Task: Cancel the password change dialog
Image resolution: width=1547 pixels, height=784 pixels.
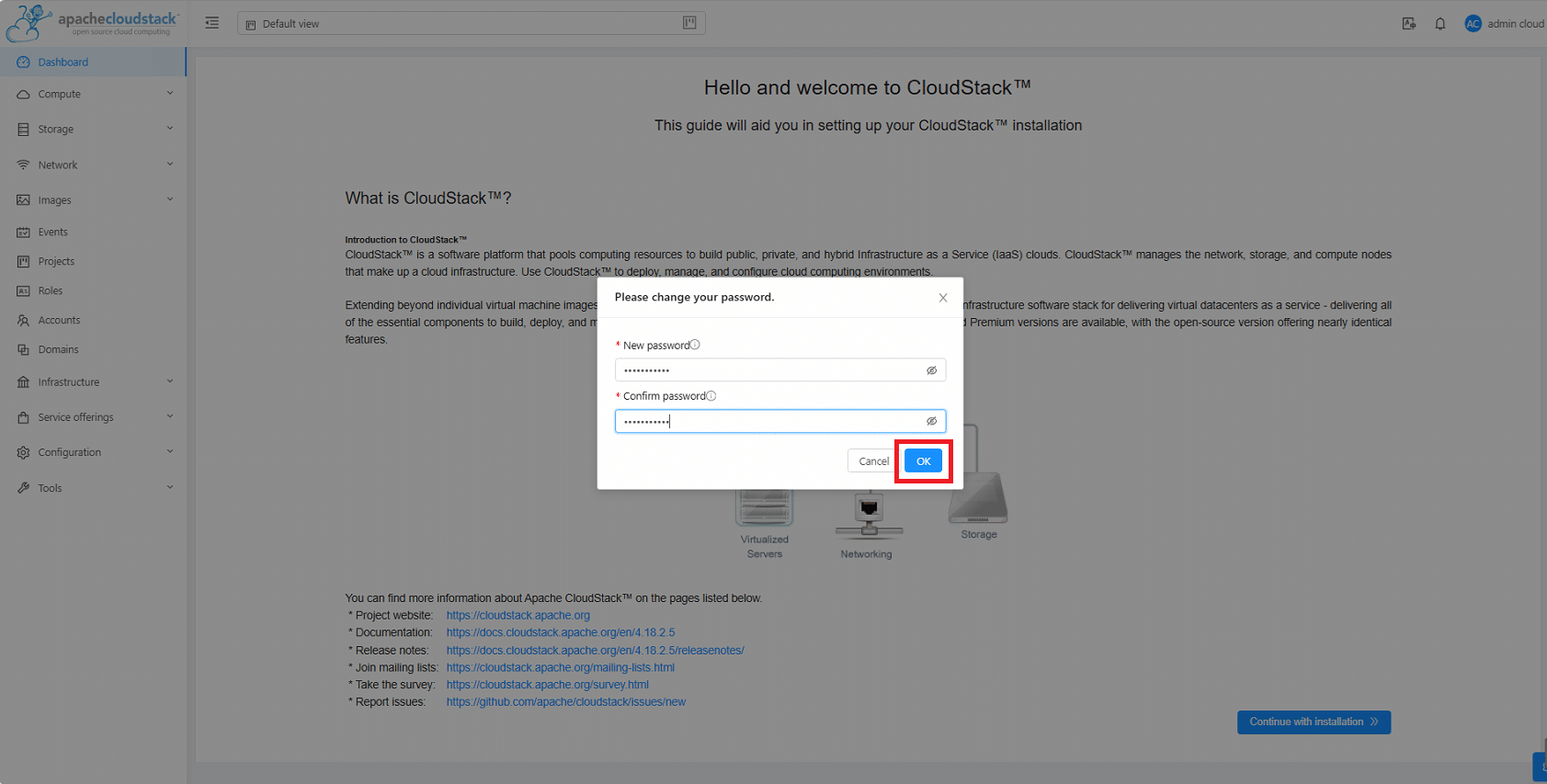Action: coord(873,461)
